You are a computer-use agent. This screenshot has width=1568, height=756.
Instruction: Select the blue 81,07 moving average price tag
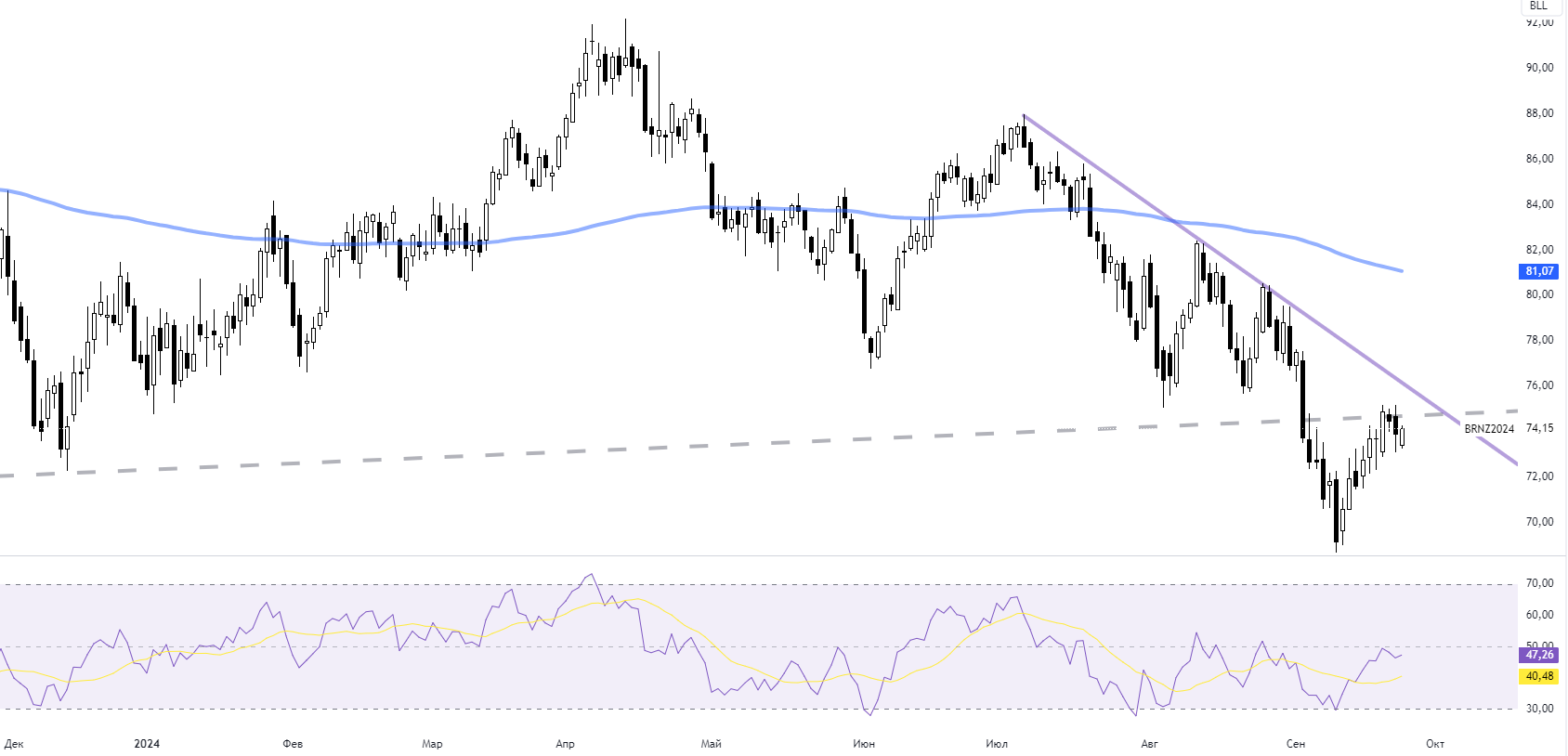tap(1539, 271)
